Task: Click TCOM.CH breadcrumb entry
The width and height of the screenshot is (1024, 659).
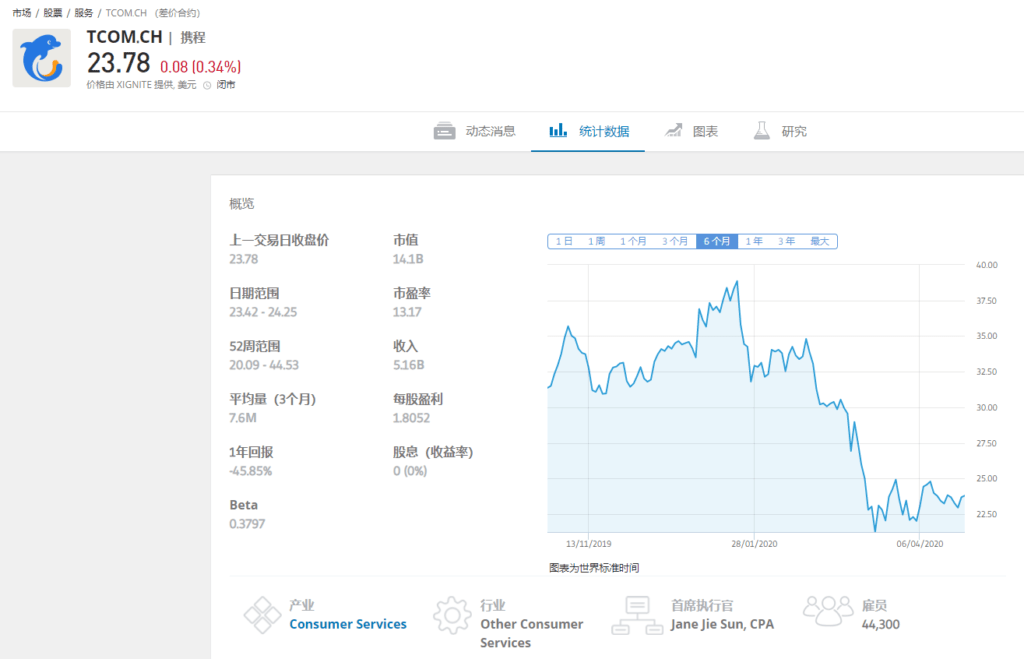Action: tap(126, 13)
